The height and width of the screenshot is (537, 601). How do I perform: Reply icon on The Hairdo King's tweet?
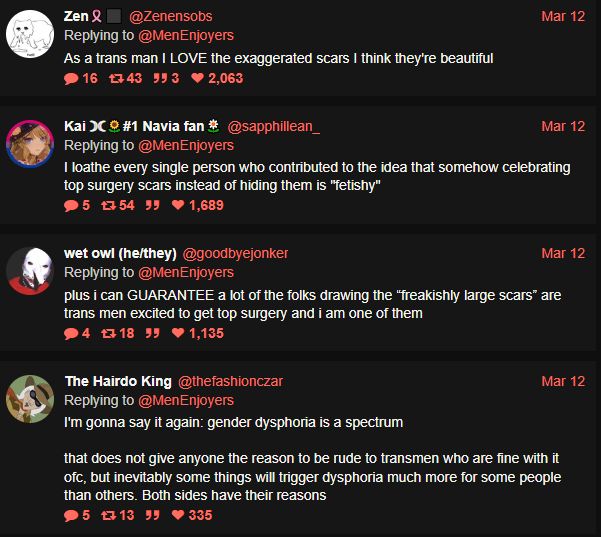(x=70, y=515)
